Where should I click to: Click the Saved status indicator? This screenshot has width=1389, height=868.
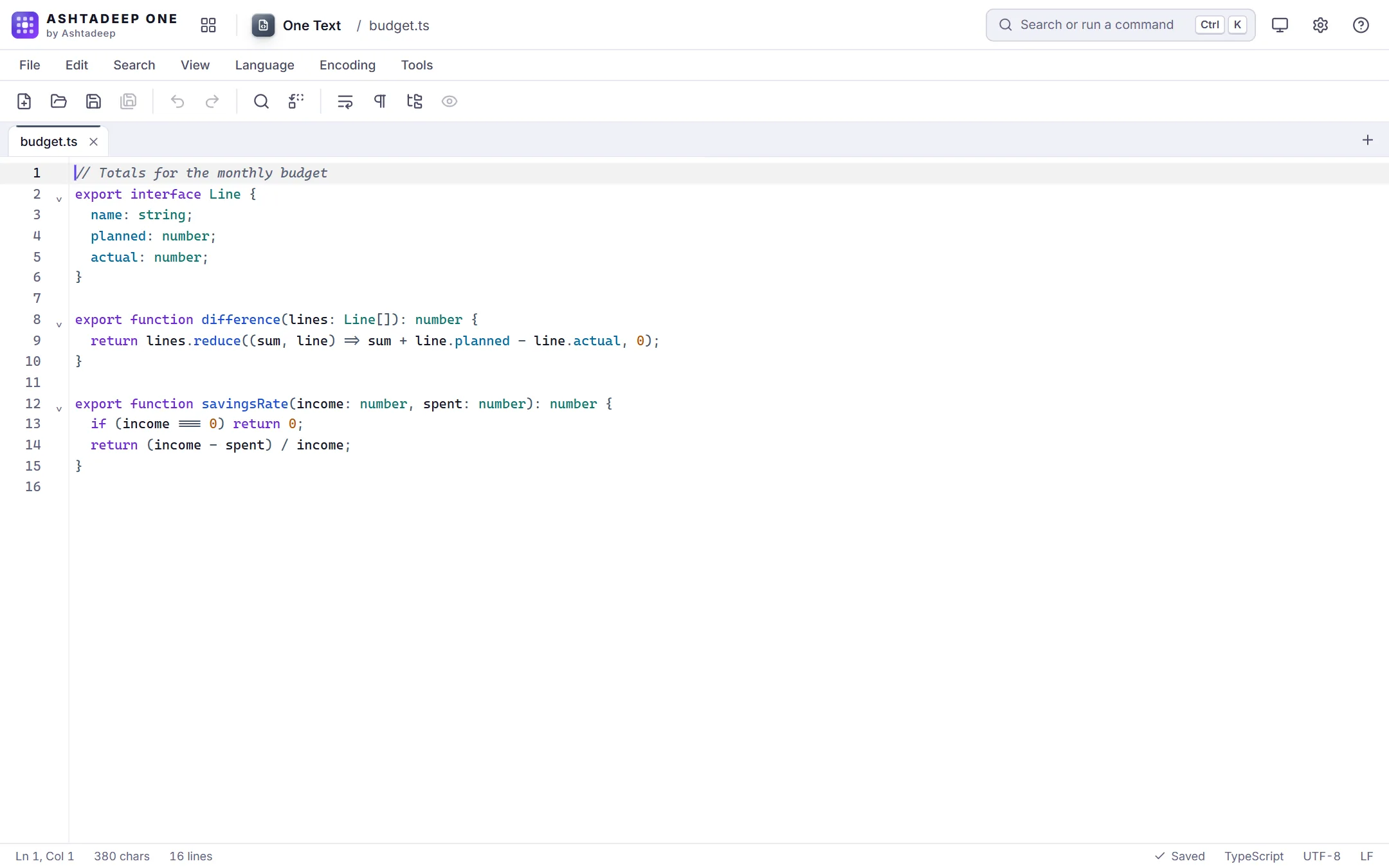1179,856
